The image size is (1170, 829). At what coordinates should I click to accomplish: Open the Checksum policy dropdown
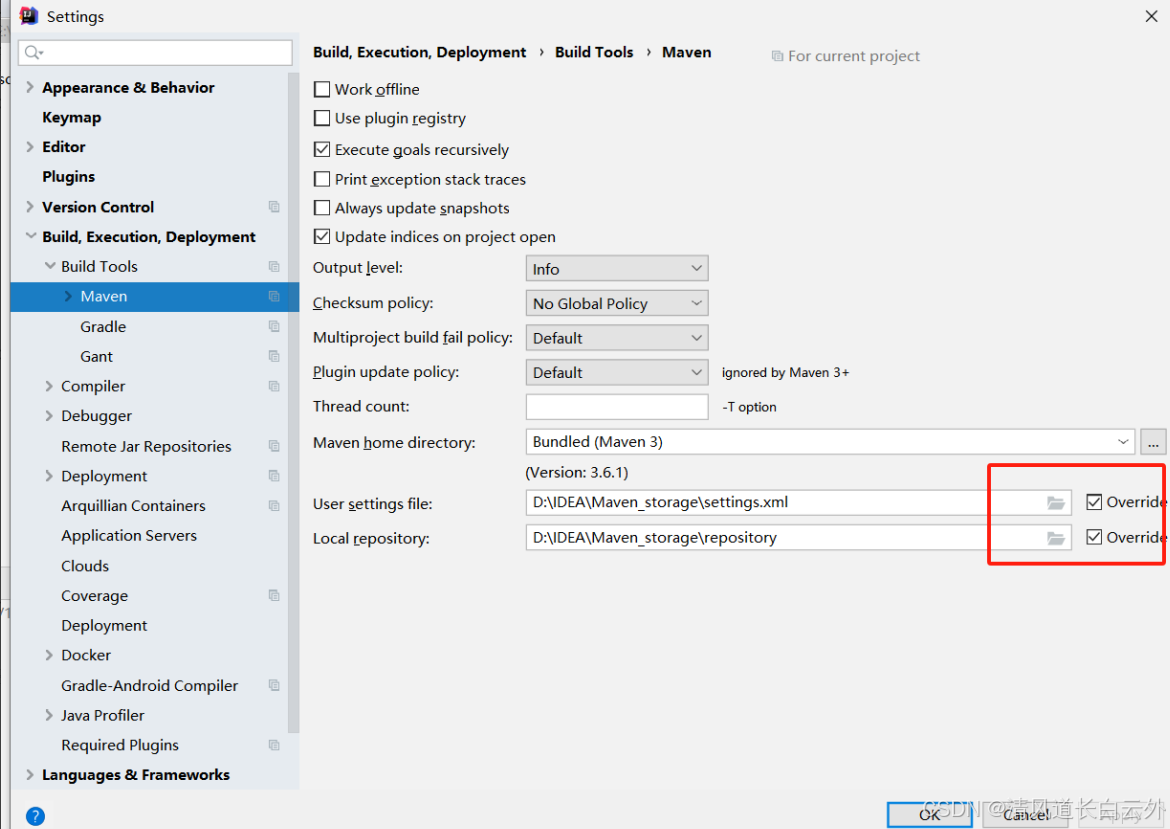(617, 303)
